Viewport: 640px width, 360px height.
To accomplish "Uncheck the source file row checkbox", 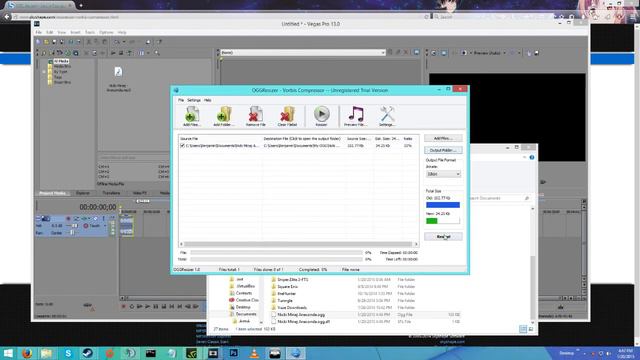I will pos(182,145).
